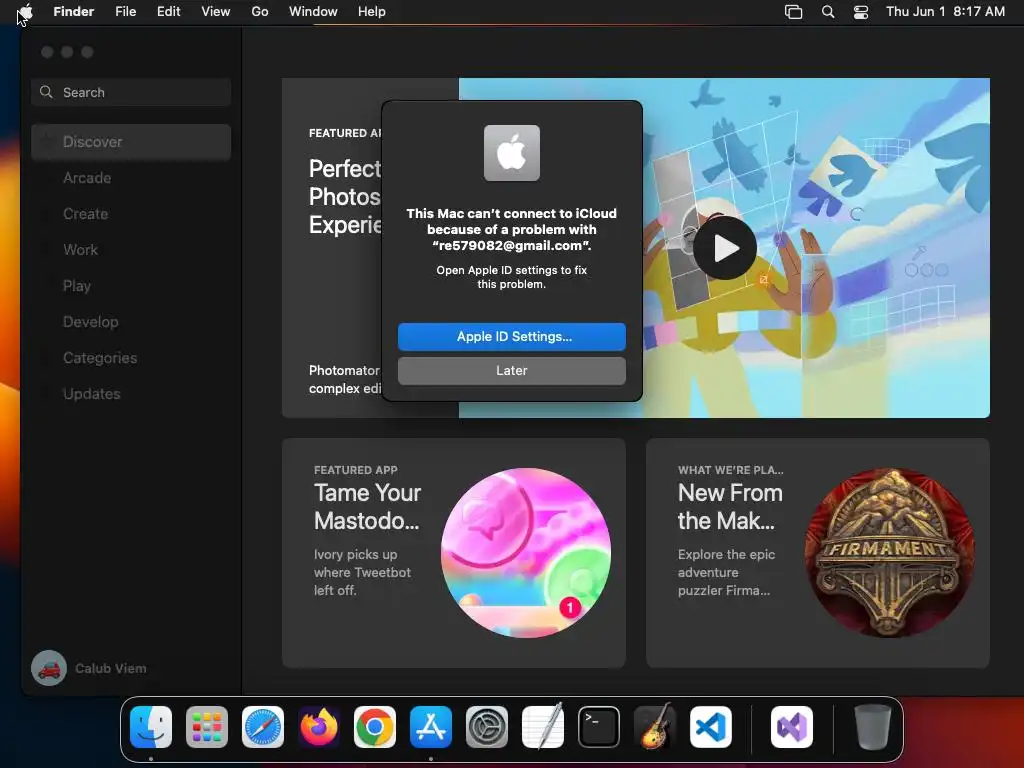Launch Safari from the Dock
Viewport: 1024px width, 768px height.
tap(263, 727)
